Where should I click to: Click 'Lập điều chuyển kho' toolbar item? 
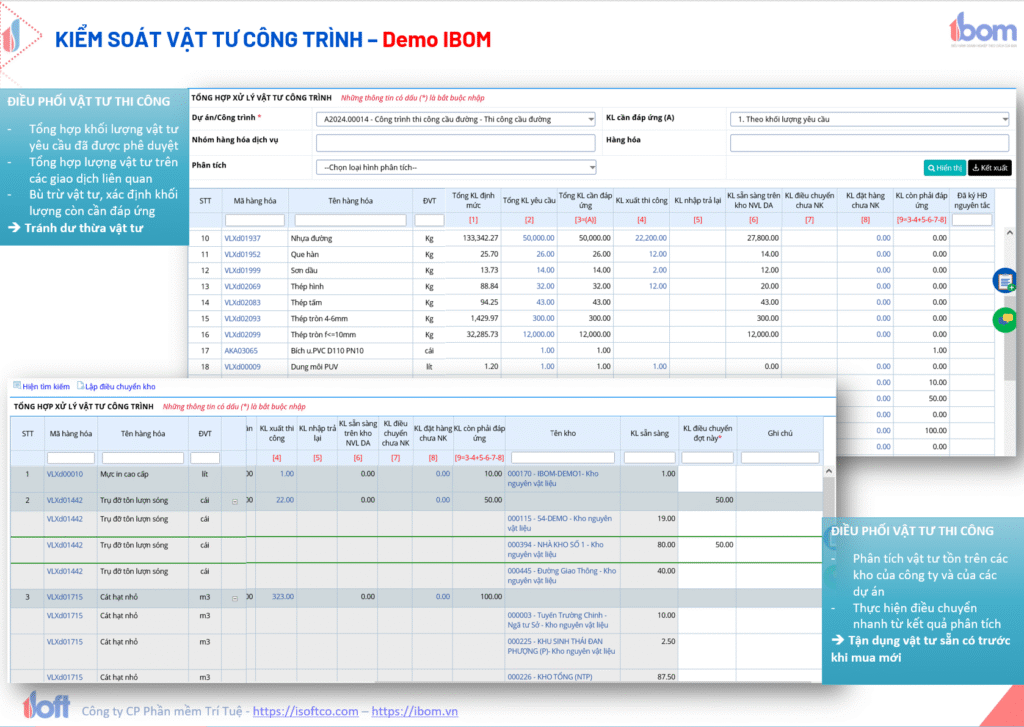pos(118,386)
